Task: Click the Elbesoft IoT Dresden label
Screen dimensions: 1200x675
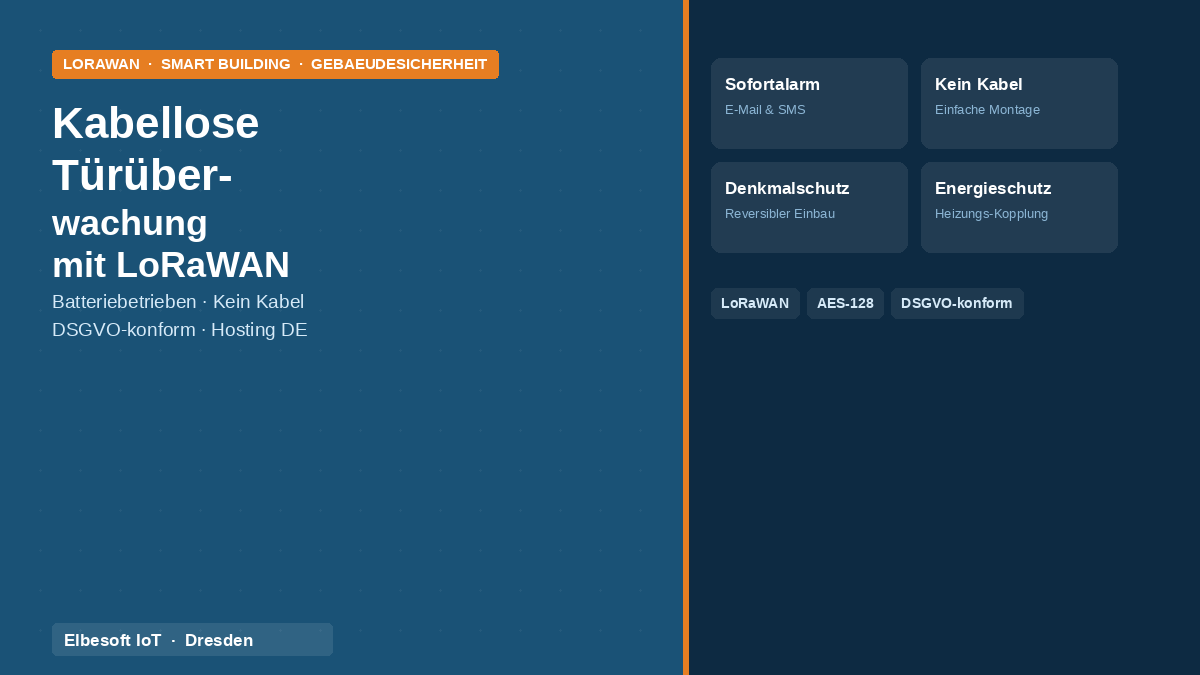Action: 192,640
